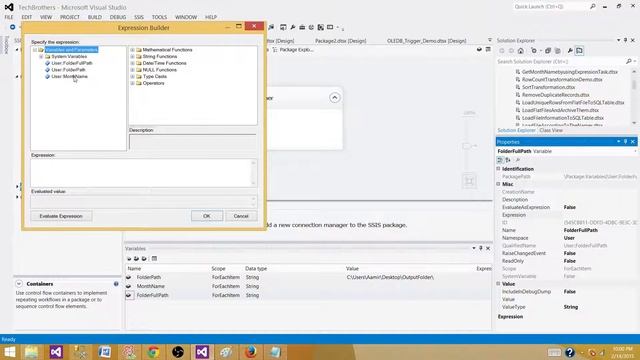This screenshot has height=360, width=640.
Task: Cancel the Expression Builder dialog
Action: pyautogui.click(x=241, y=216)
